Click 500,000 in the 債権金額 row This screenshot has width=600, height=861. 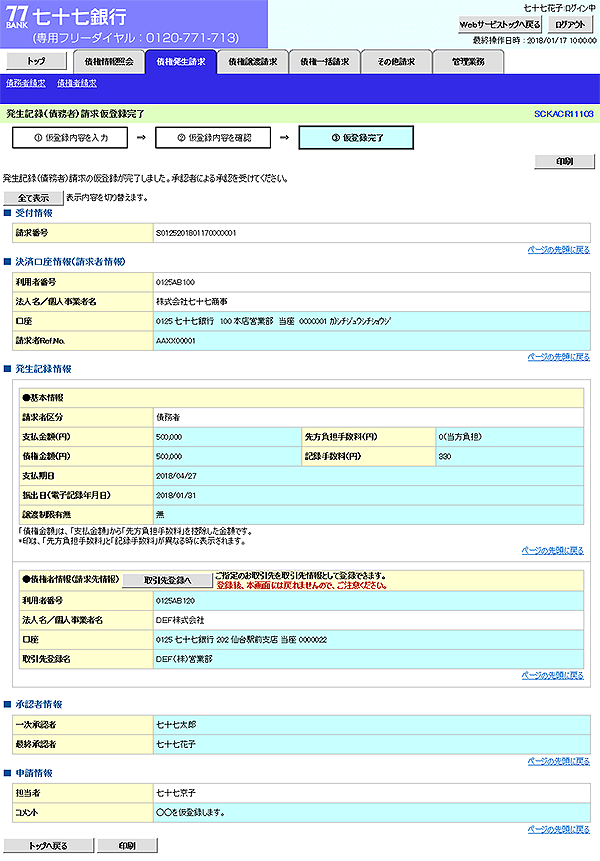coord(169,456)
